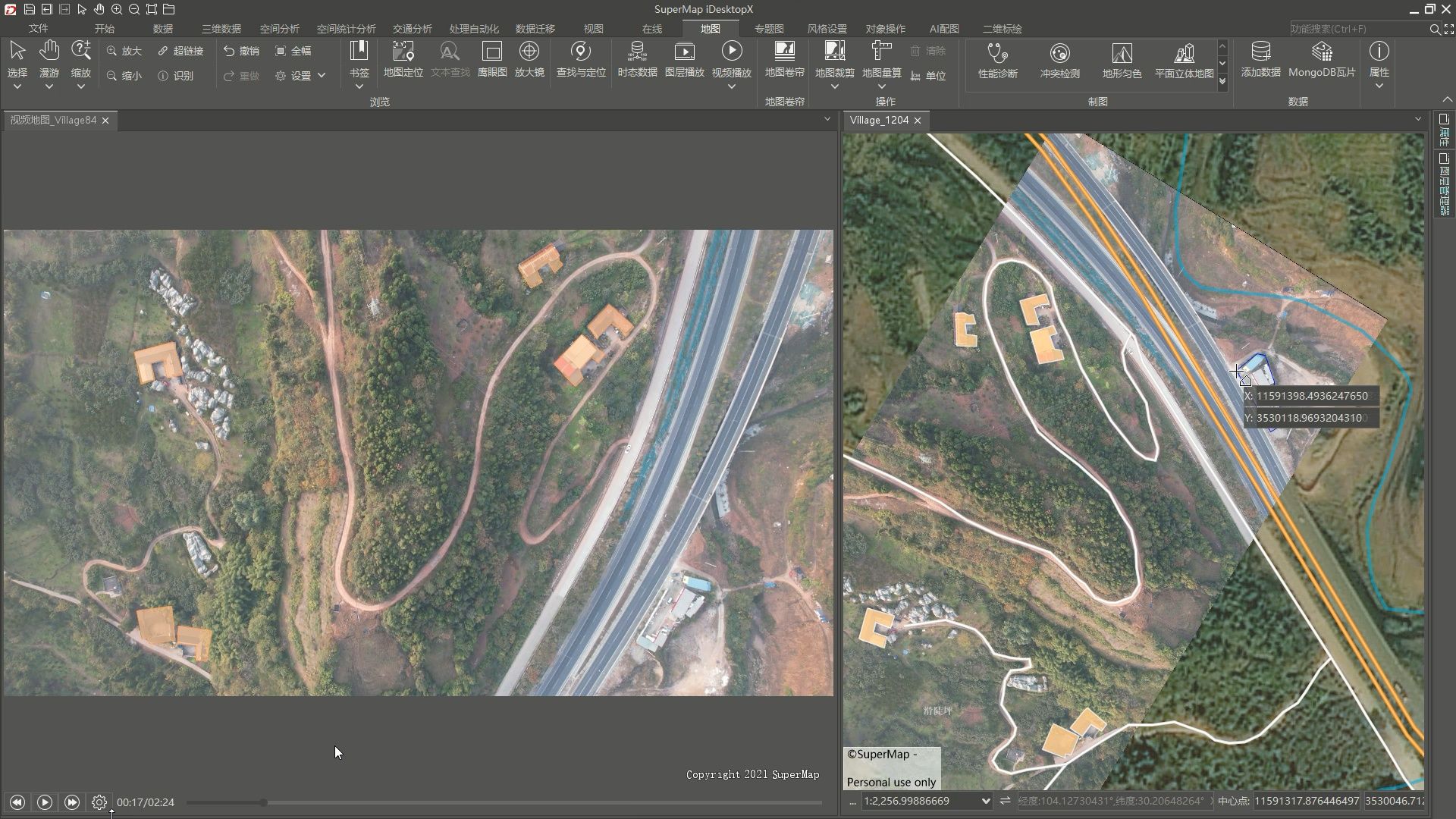Open the 查找与定位 tool
1456x819 pixels.
click(581, 59)
